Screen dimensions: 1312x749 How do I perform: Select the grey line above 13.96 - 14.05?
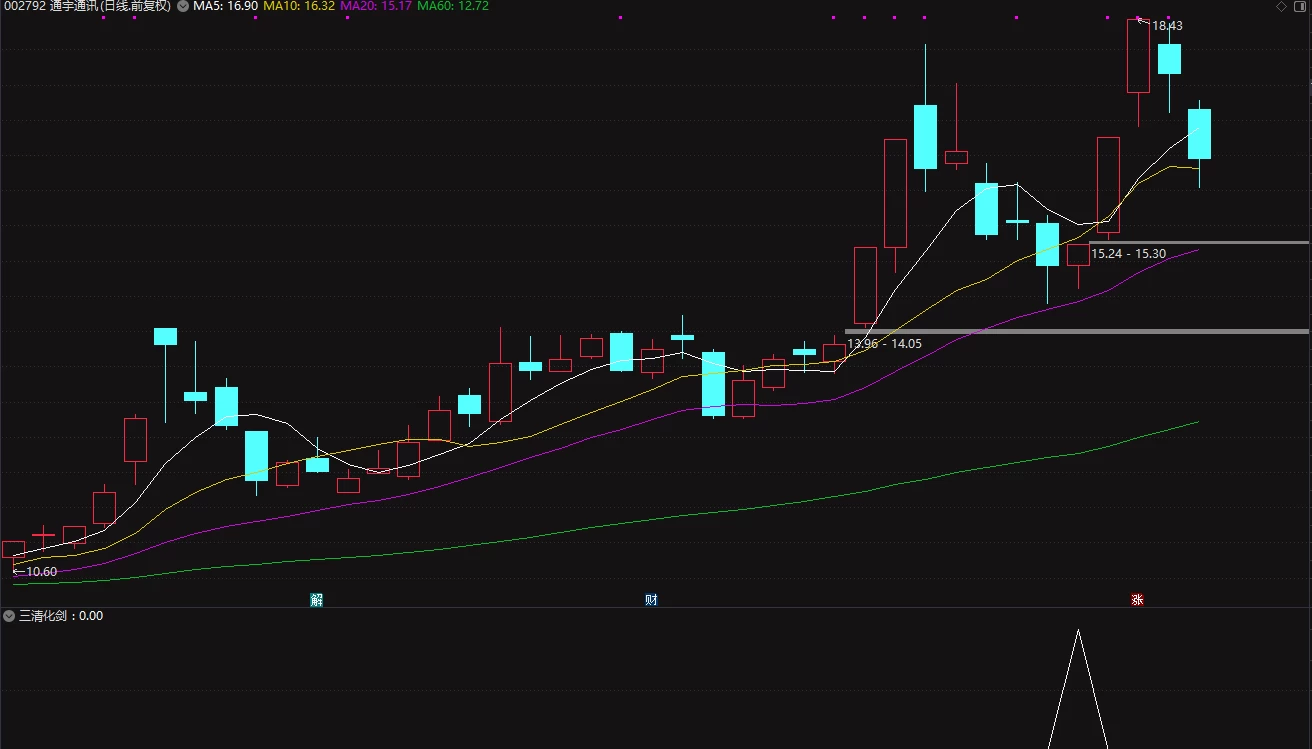coord(1077,331)
